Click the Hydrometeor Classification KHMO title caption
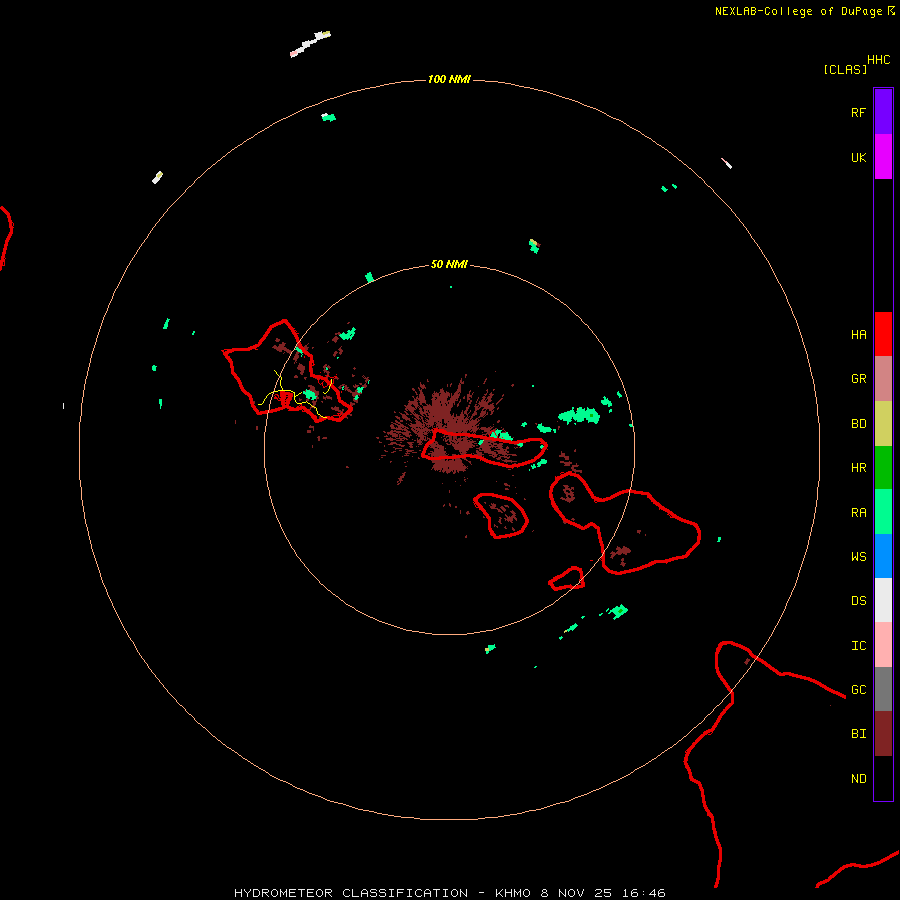 (449, 893)
